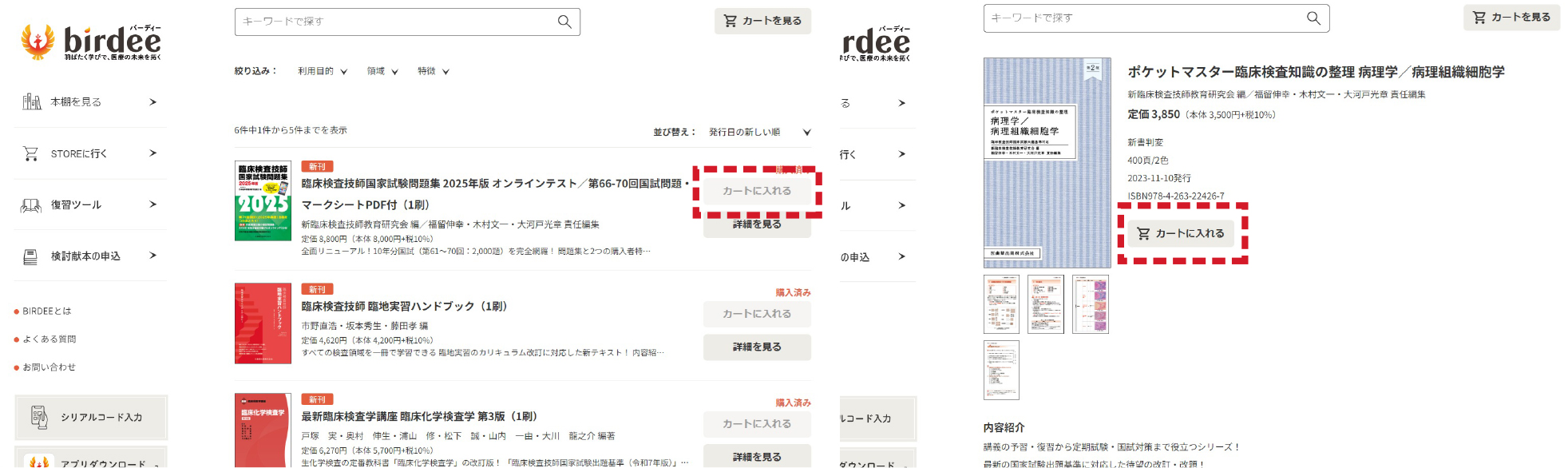The height and width of the screenshot is (468, 1568).
Task: Change sort order from 発行日の新しい順
Action: coord(758,133)
